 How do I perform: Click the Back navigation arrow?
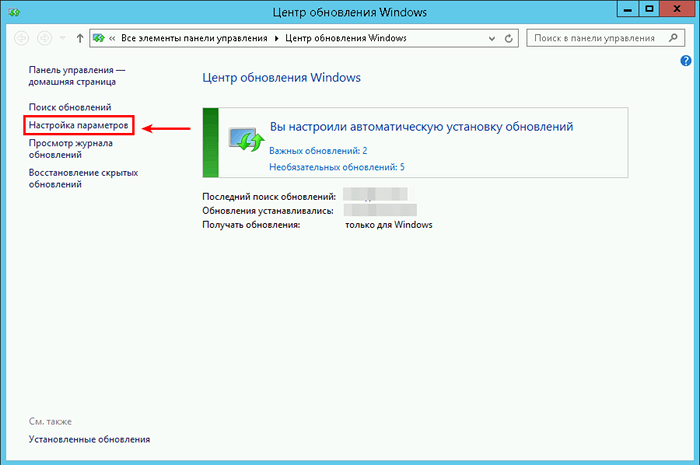tap(21, 38)
